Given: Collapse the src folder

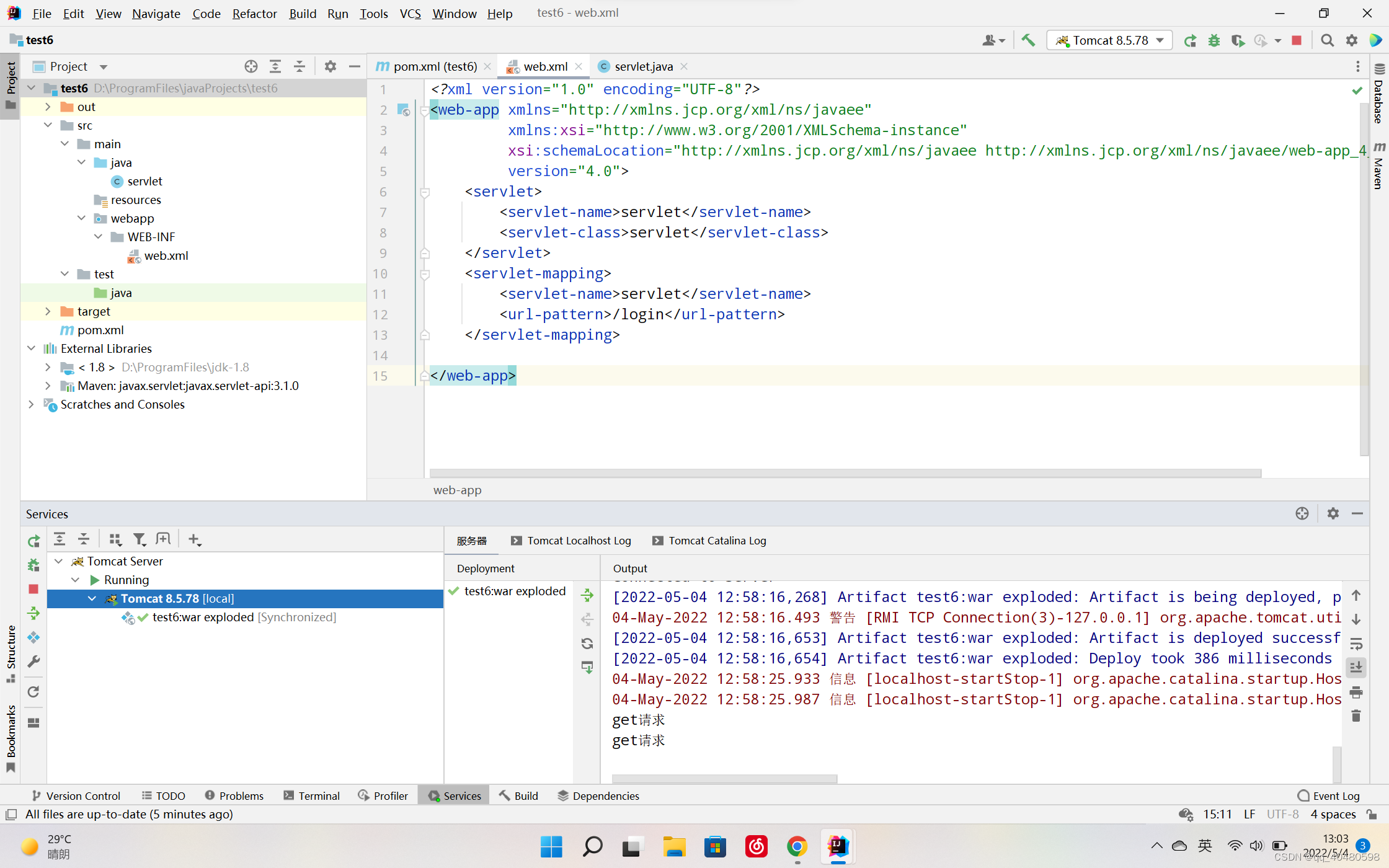Looking at the screenshot, I should pos(48,125).
